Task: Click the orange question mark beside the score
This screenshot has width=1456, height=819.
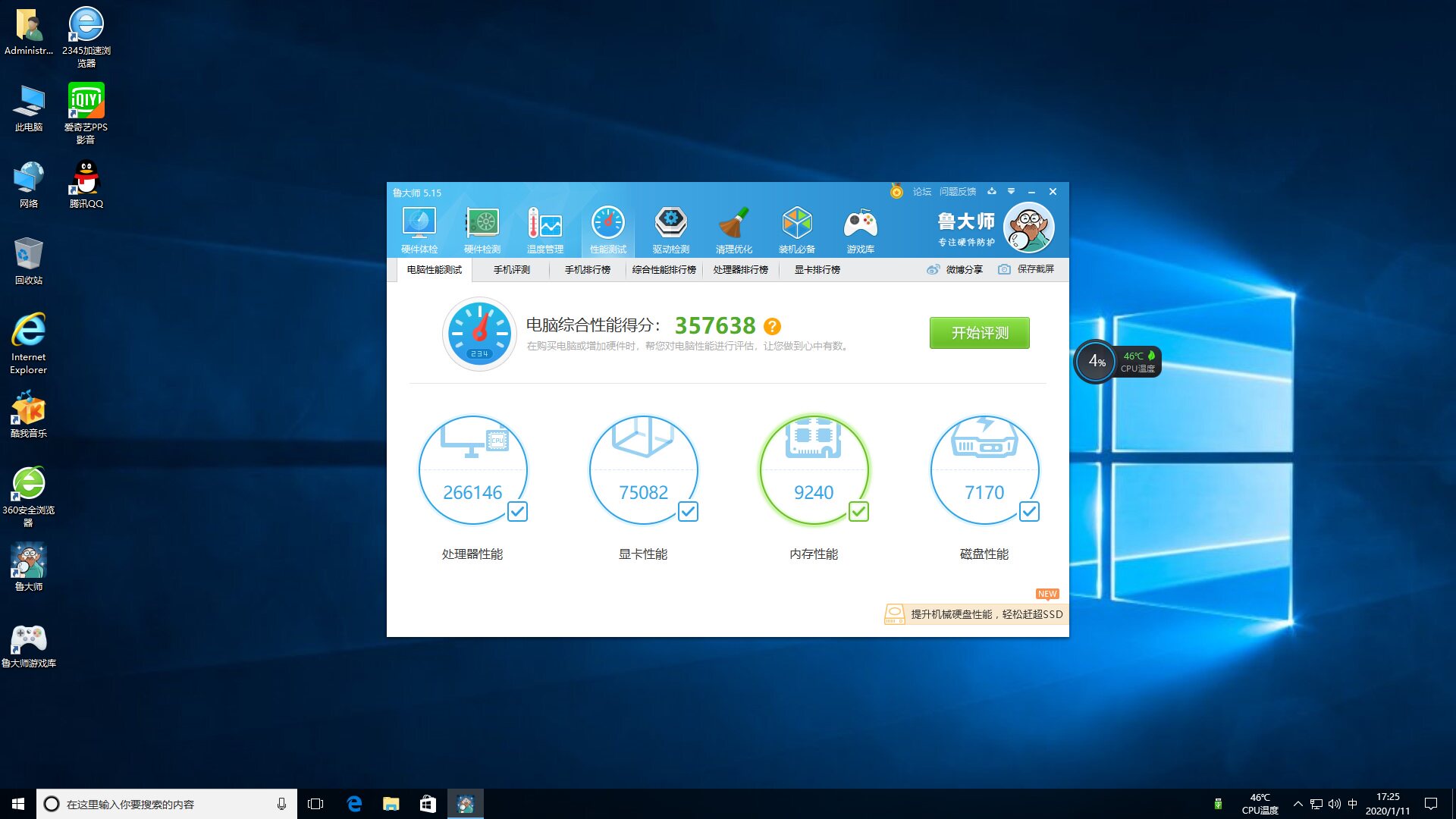Action: pyautogui.click(x=772, y=326)
